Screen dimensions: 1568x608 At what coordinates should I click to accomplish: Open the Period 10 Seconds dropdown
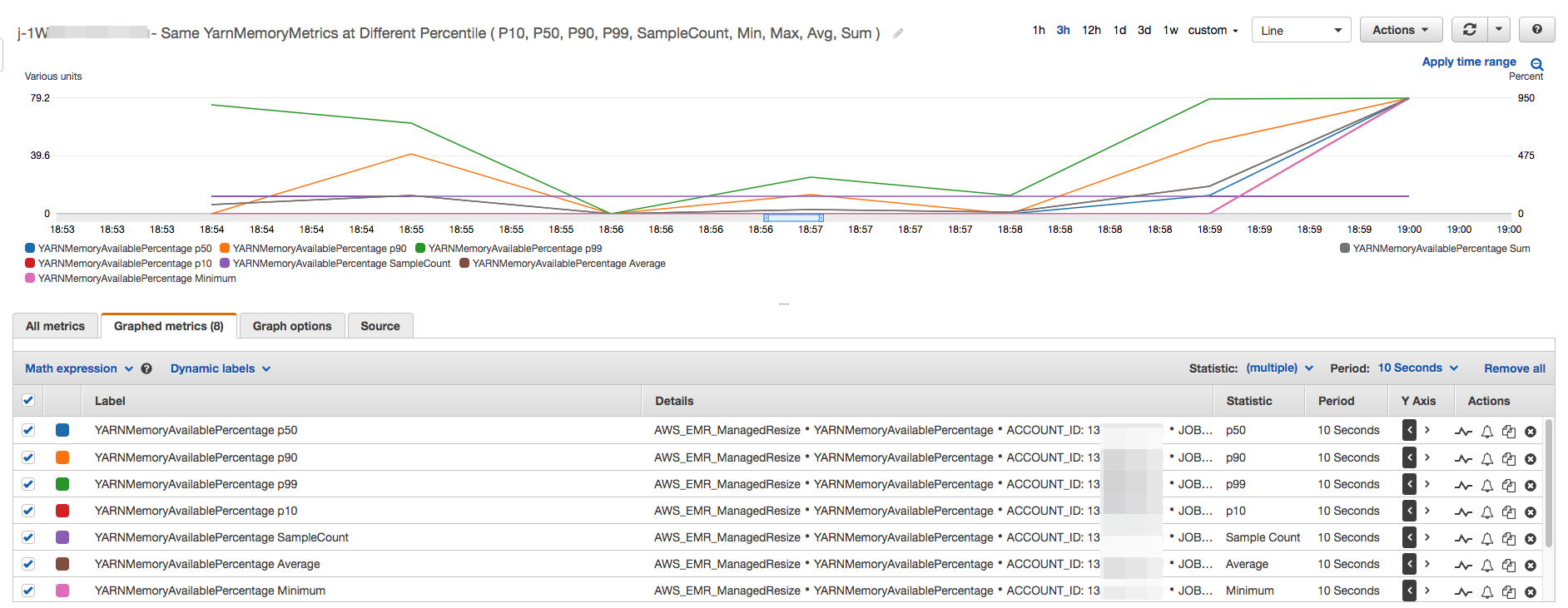click(1417, 368)
